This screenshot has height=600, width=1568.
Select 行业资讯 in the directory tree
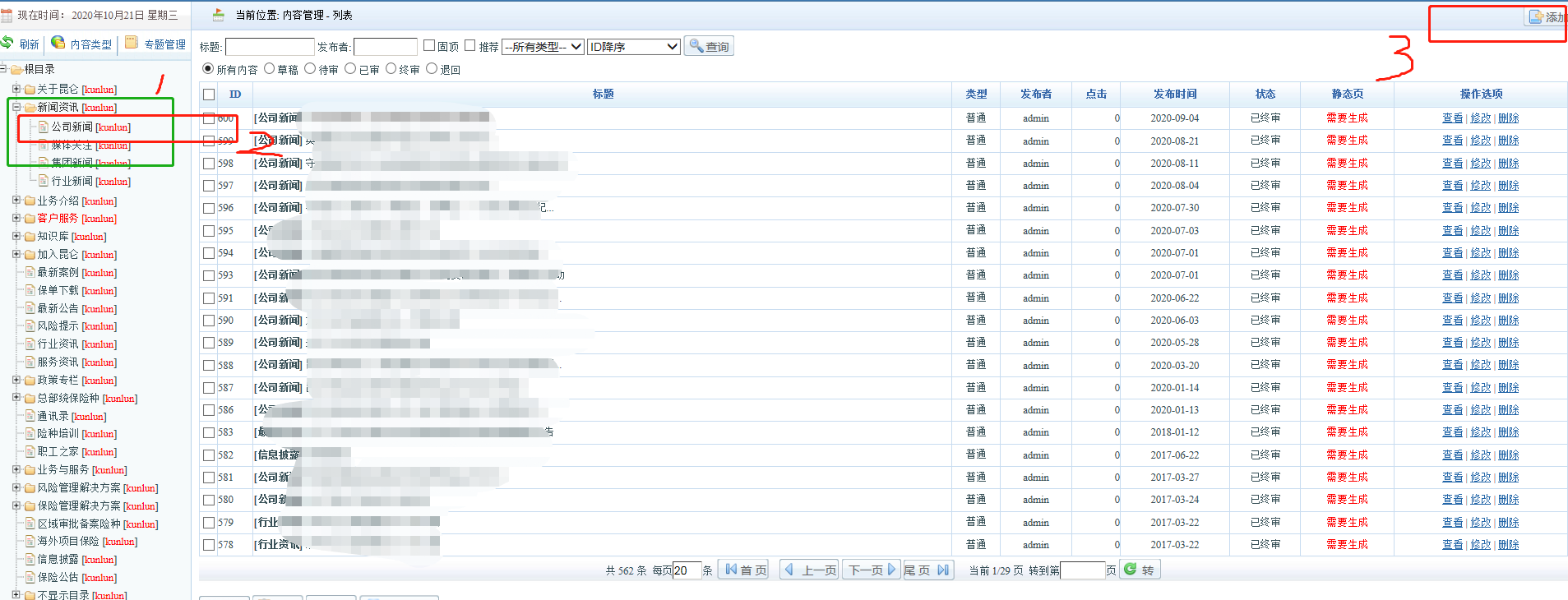coord(58,344)
